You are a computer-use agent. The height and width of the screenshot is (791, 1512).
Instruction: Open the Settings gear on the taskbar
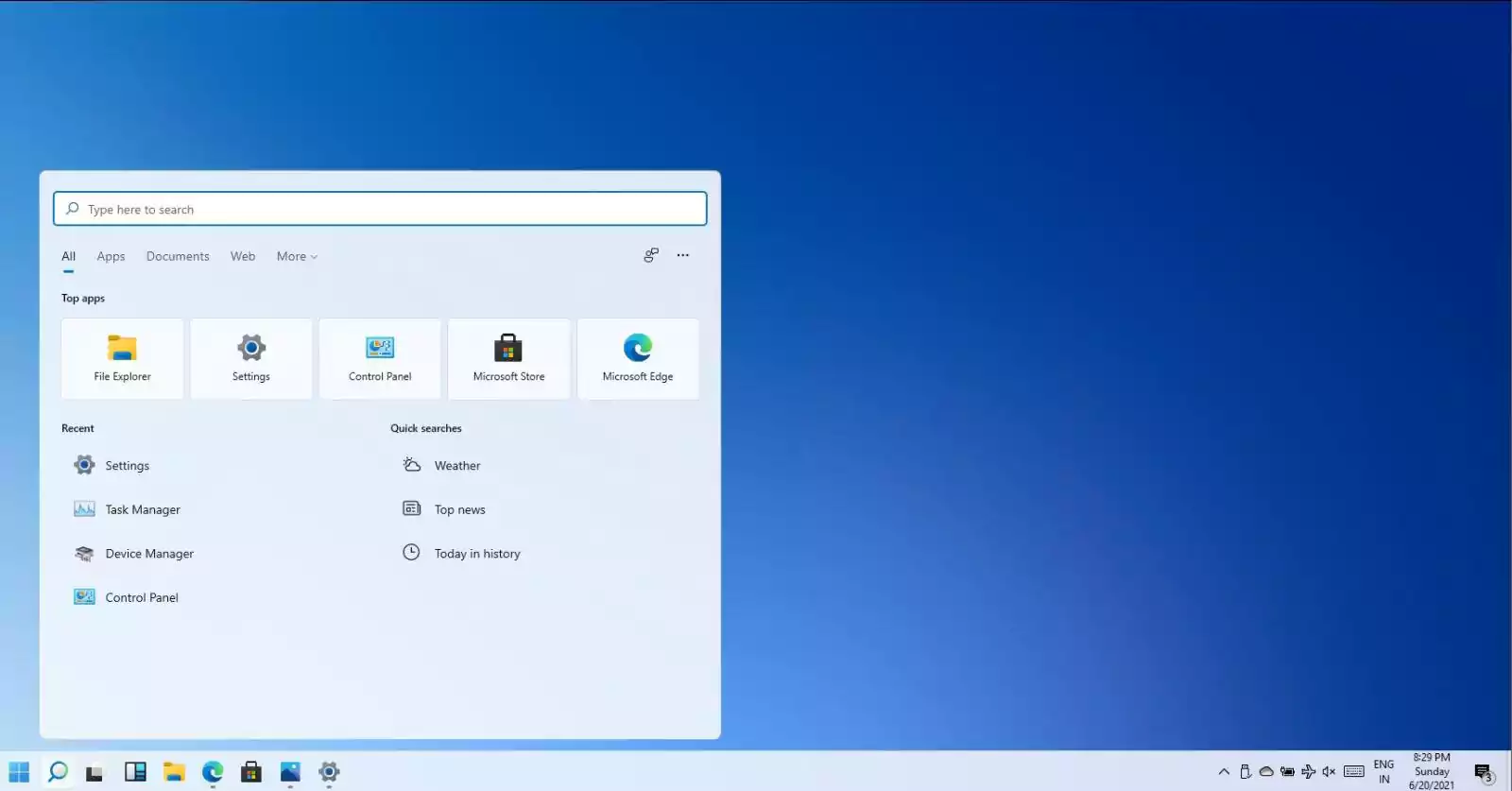pyautogui.click(x=329, y=772)
